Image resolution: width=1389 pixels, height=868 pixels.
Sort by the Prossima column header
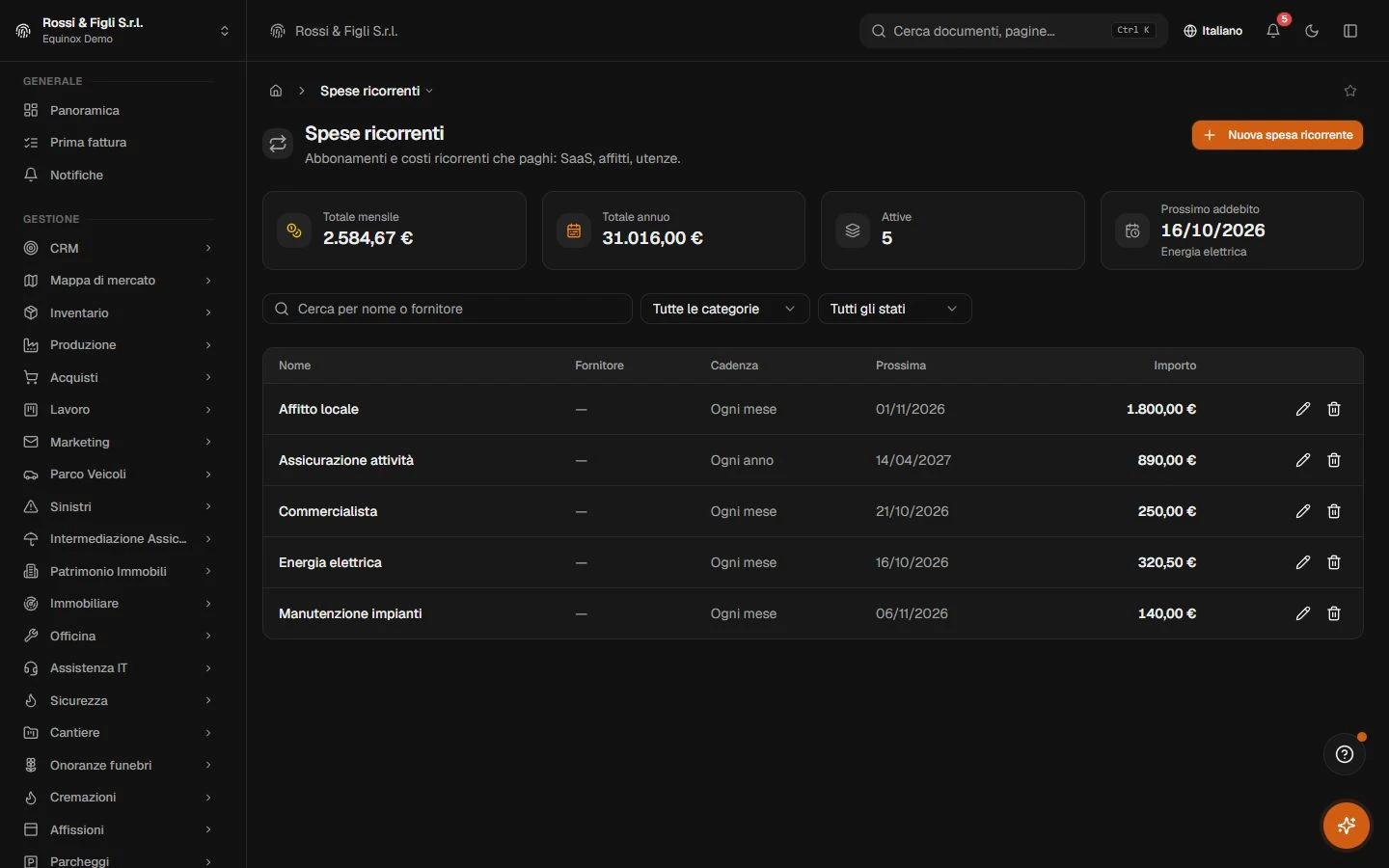(901, 366)
